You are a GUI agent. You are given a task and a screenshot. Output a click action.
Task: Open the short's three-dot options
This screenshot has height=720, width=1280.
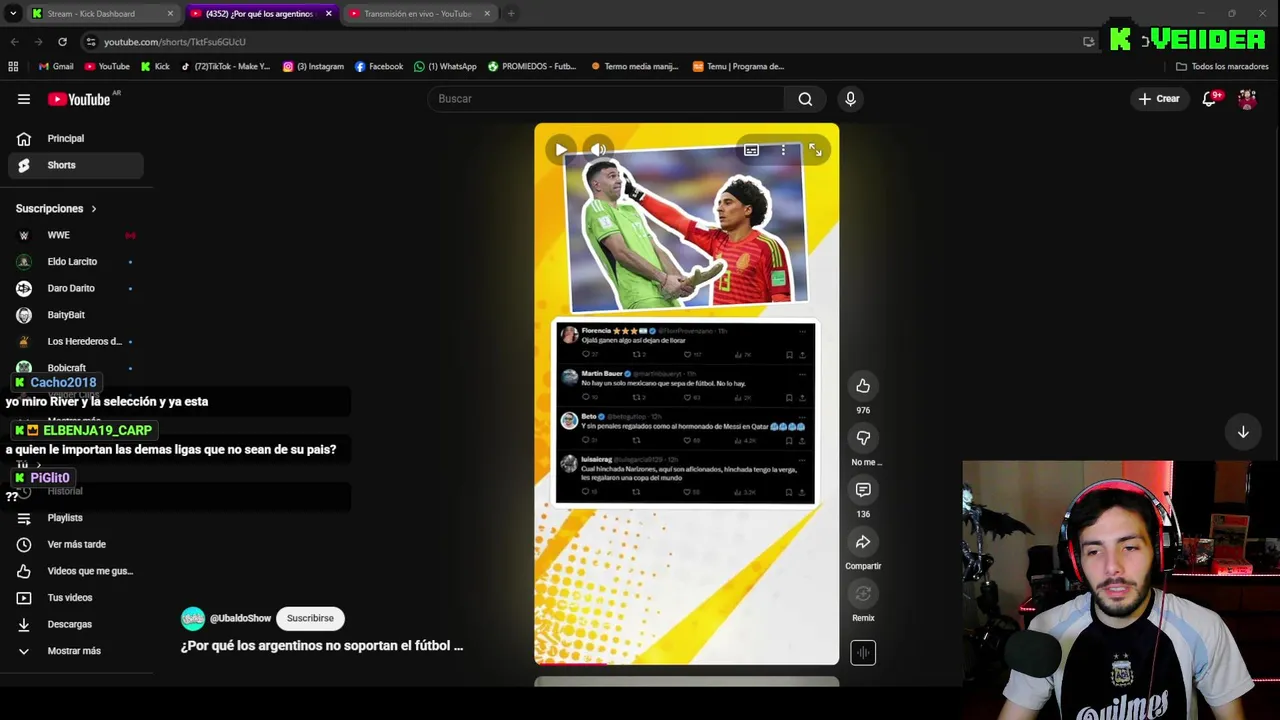[x=783, y=150]
